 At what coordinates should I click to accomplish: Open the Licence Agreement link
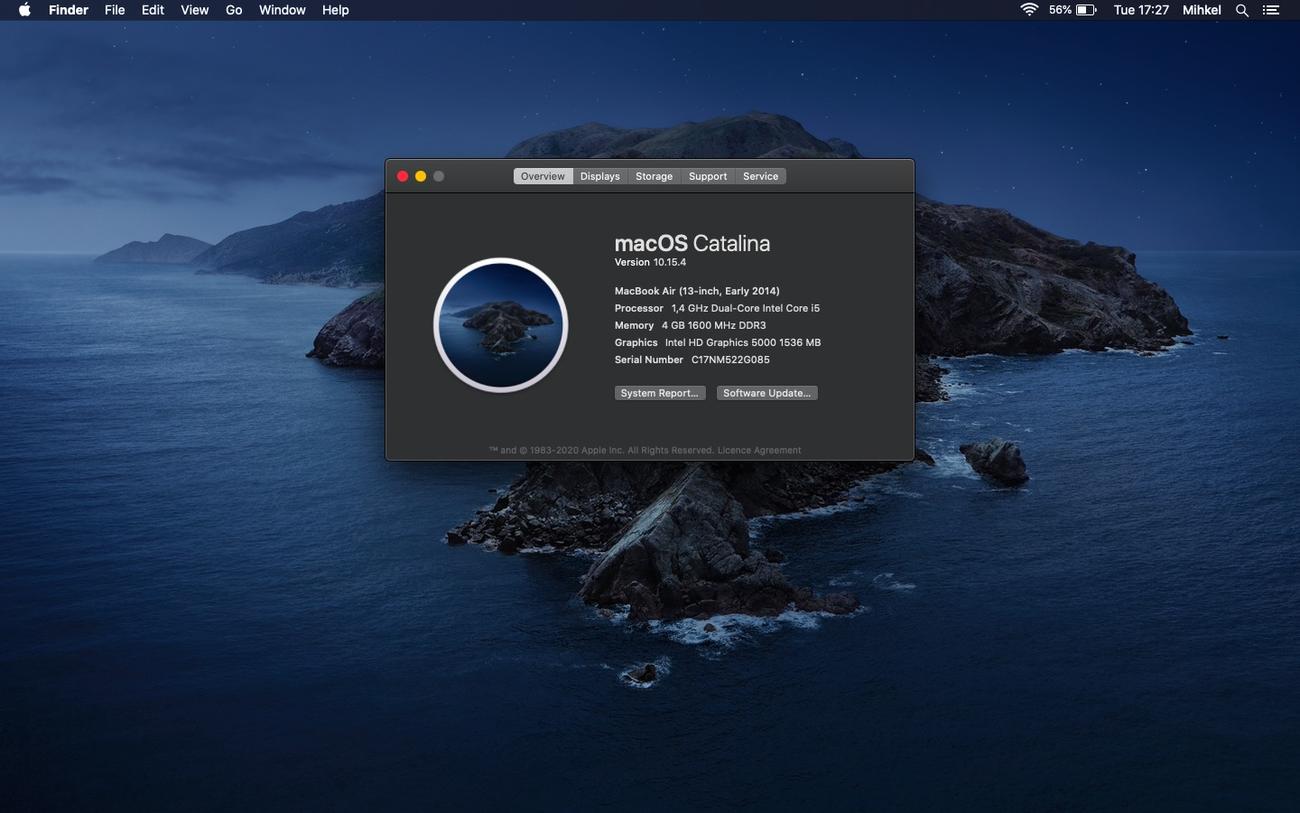tap(759, 450)
